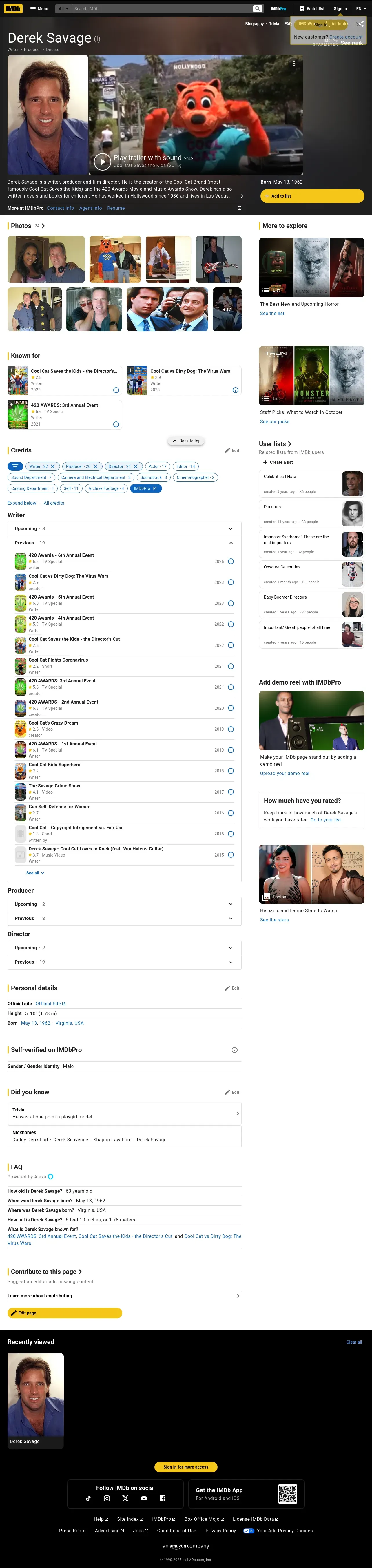Open IMDbPro external link icon under bio
The width and height of the screenshot is (372, 1568).
click(239, 208)
